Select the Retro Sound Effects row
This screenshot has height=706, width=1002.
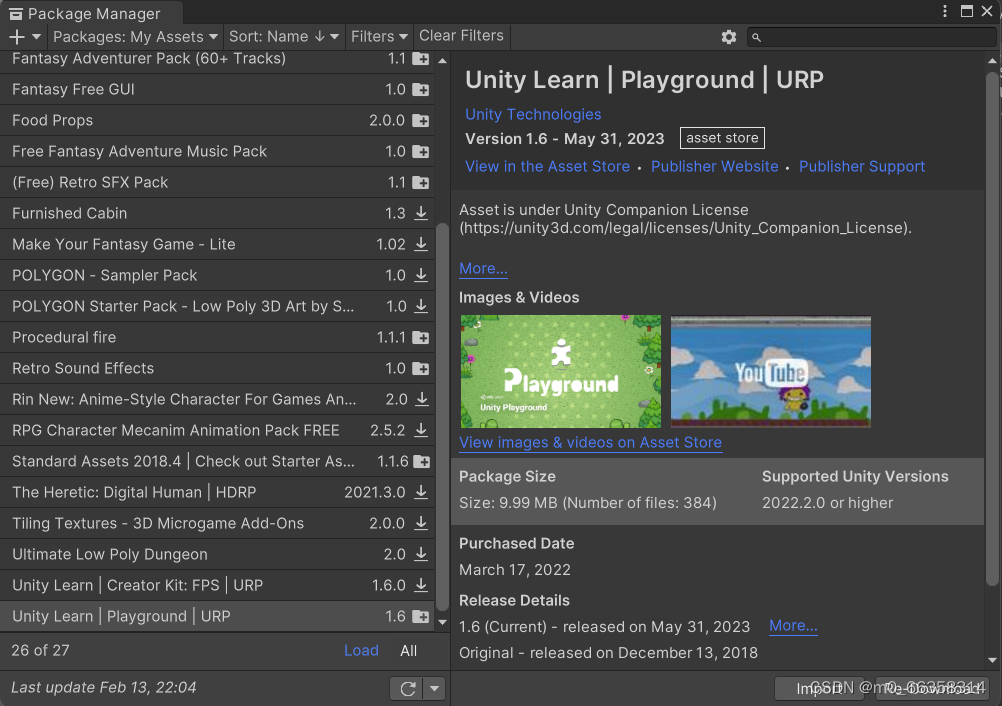(217, 368)
